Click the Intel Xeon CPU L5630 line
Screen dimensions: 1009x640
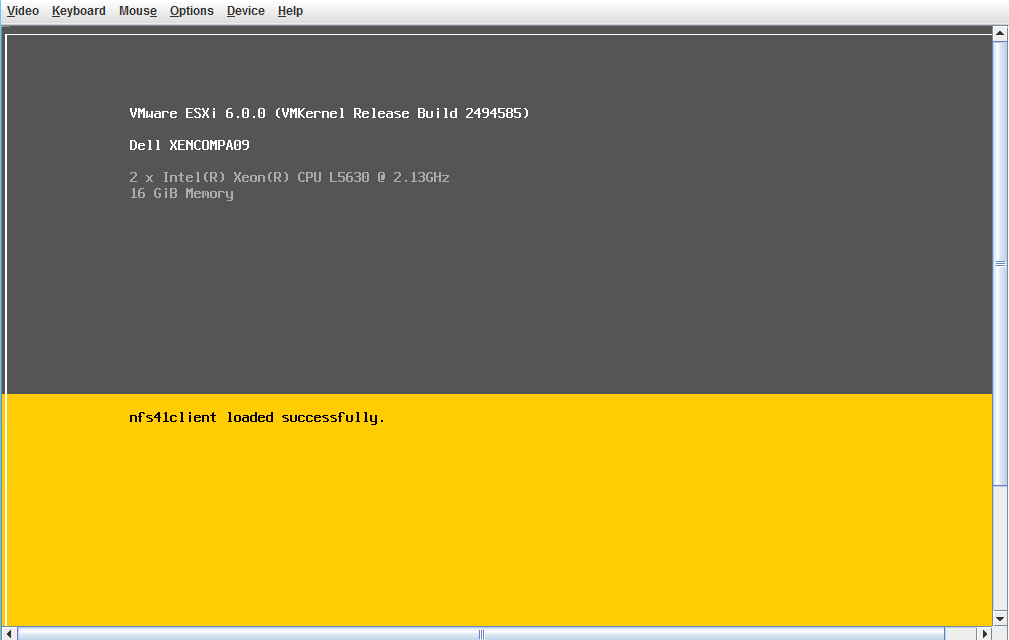tap(289, 178)
